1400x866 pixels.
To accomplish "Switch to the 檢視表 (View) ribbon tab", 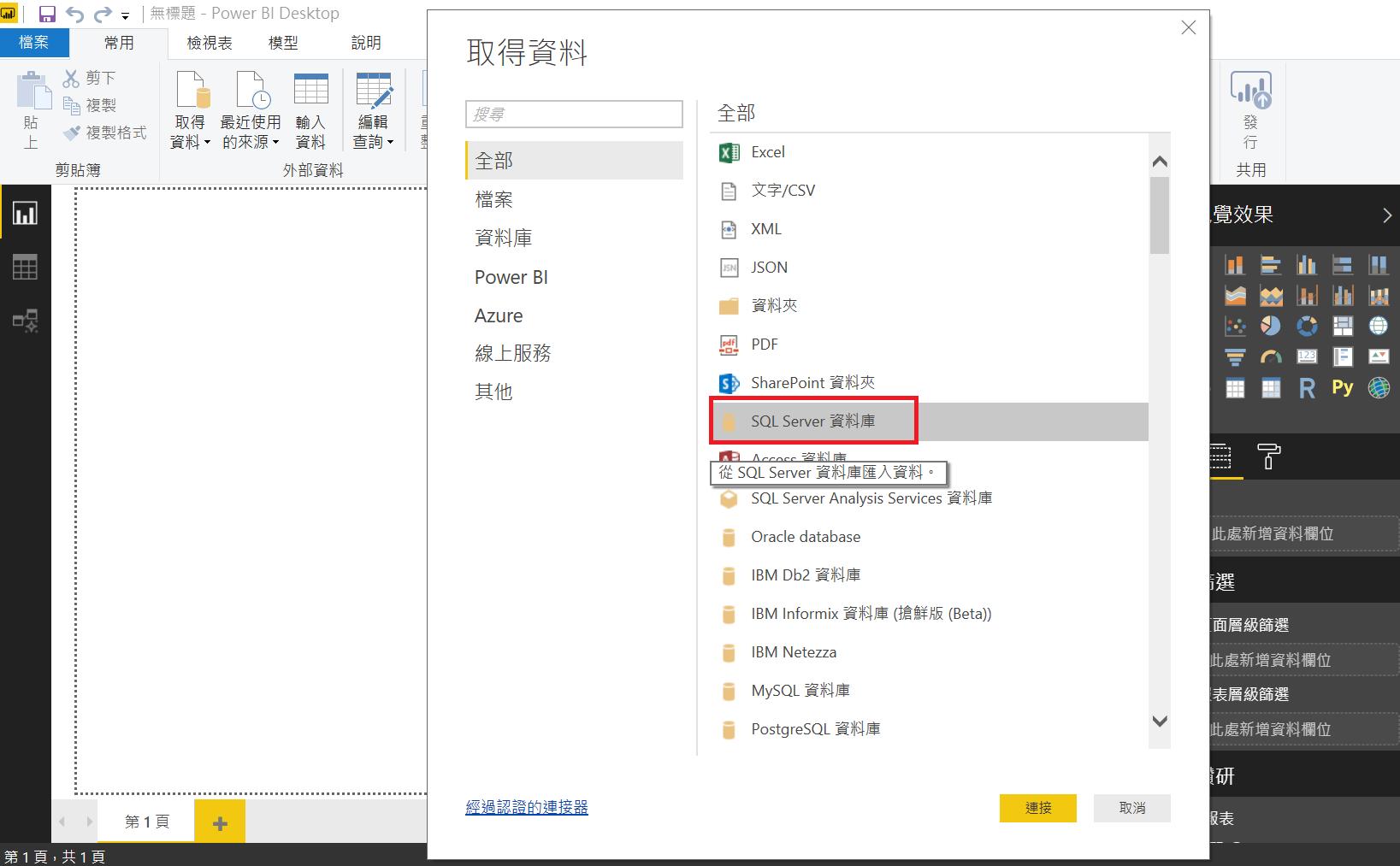I will (210, 42).
